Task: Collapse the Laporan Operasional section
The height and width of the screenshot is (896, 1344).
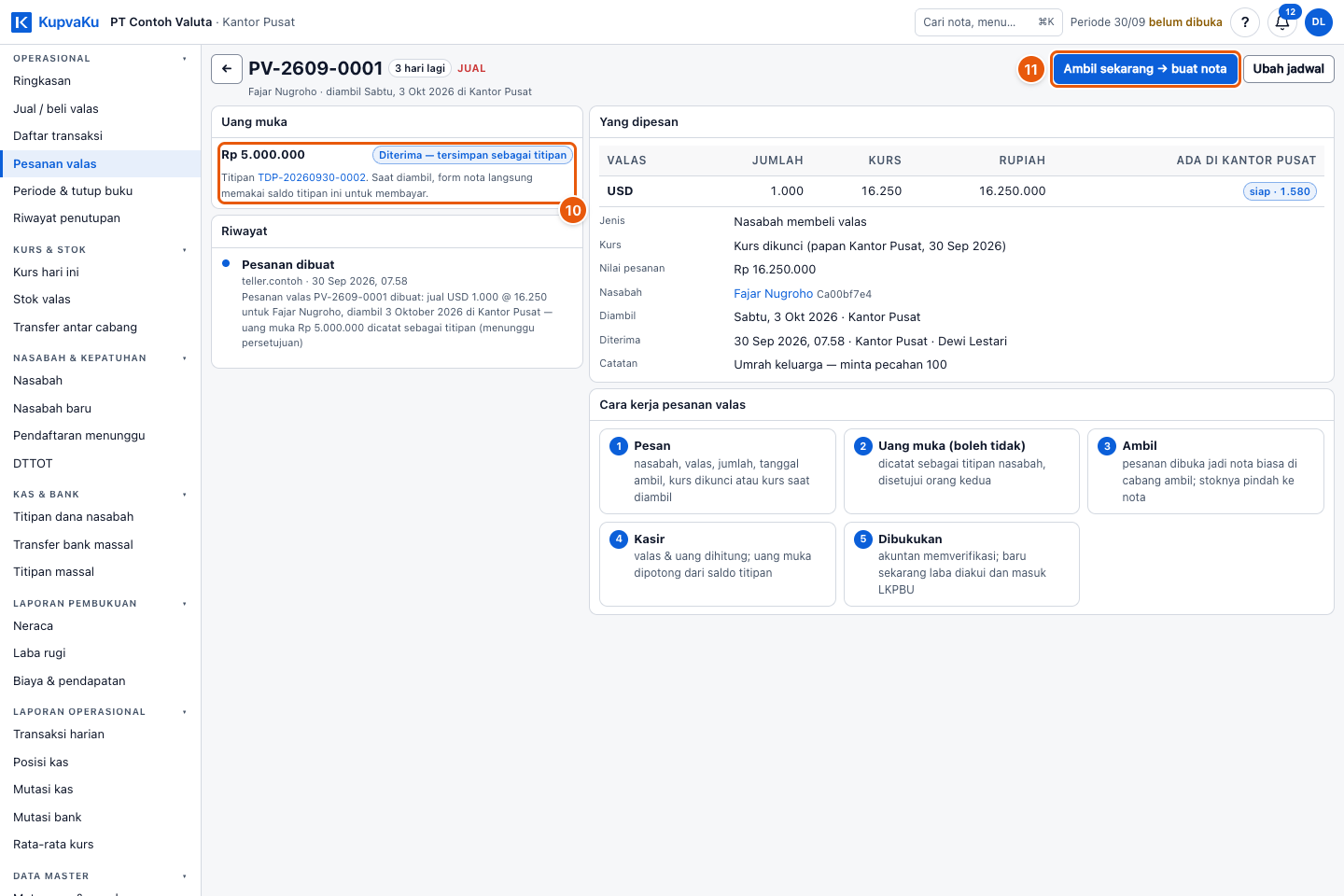Action: click(185, 712)
